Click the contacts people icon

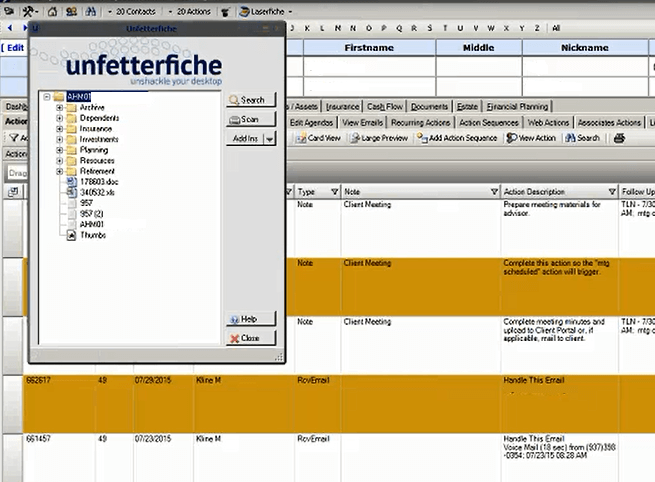point(71,12)
